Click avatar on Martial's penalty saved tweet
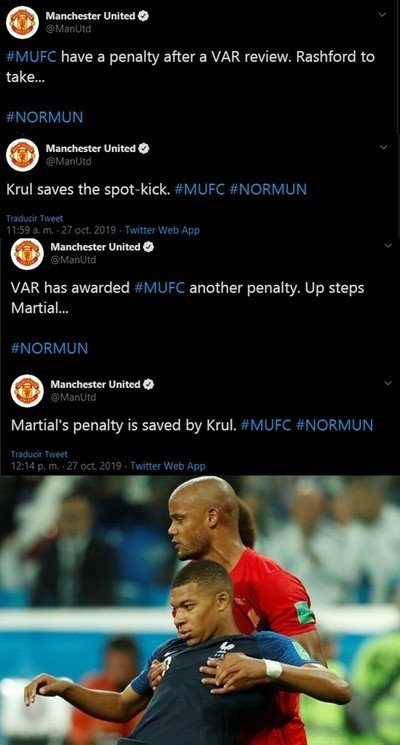Viewport: 400px width, 745px height. coord(27,391)
